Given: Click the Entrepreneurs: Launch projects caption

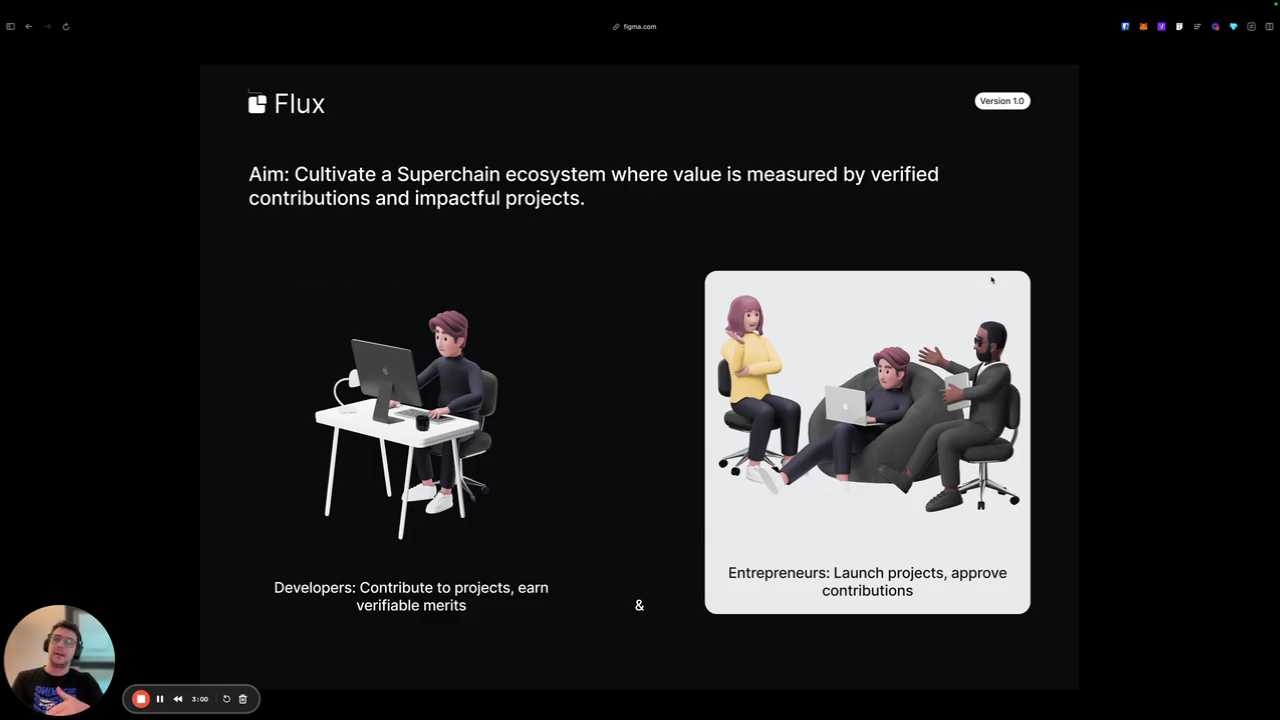Looking at the screenshot, I should pyautogui.click(x=867, y=581).
